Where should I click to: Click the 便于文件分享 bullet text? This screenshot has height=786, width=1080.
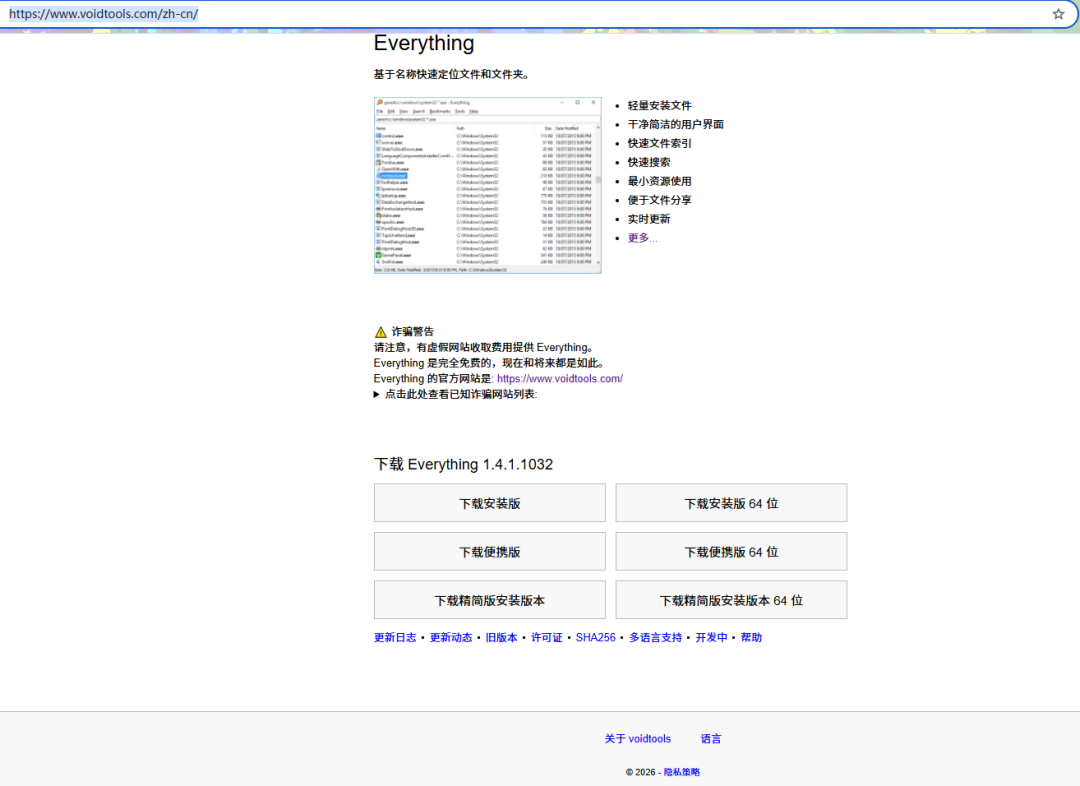tap(659, 200)
